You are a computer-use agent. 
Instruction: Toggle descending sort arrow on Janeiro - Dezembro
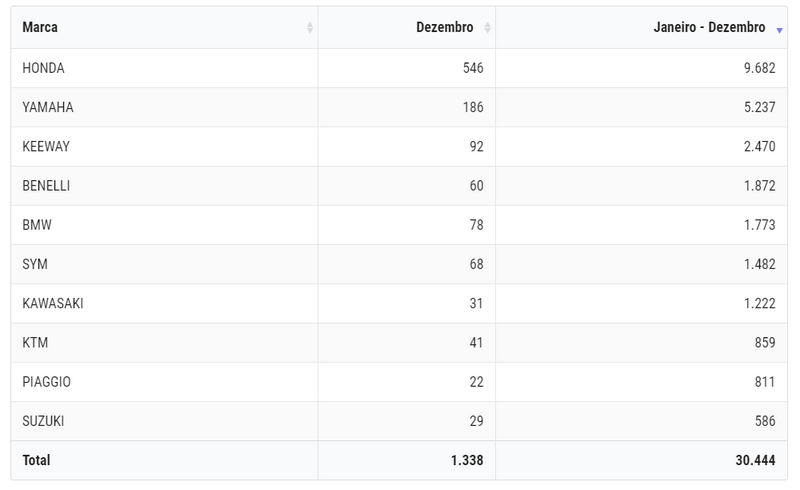pos(779,31)
